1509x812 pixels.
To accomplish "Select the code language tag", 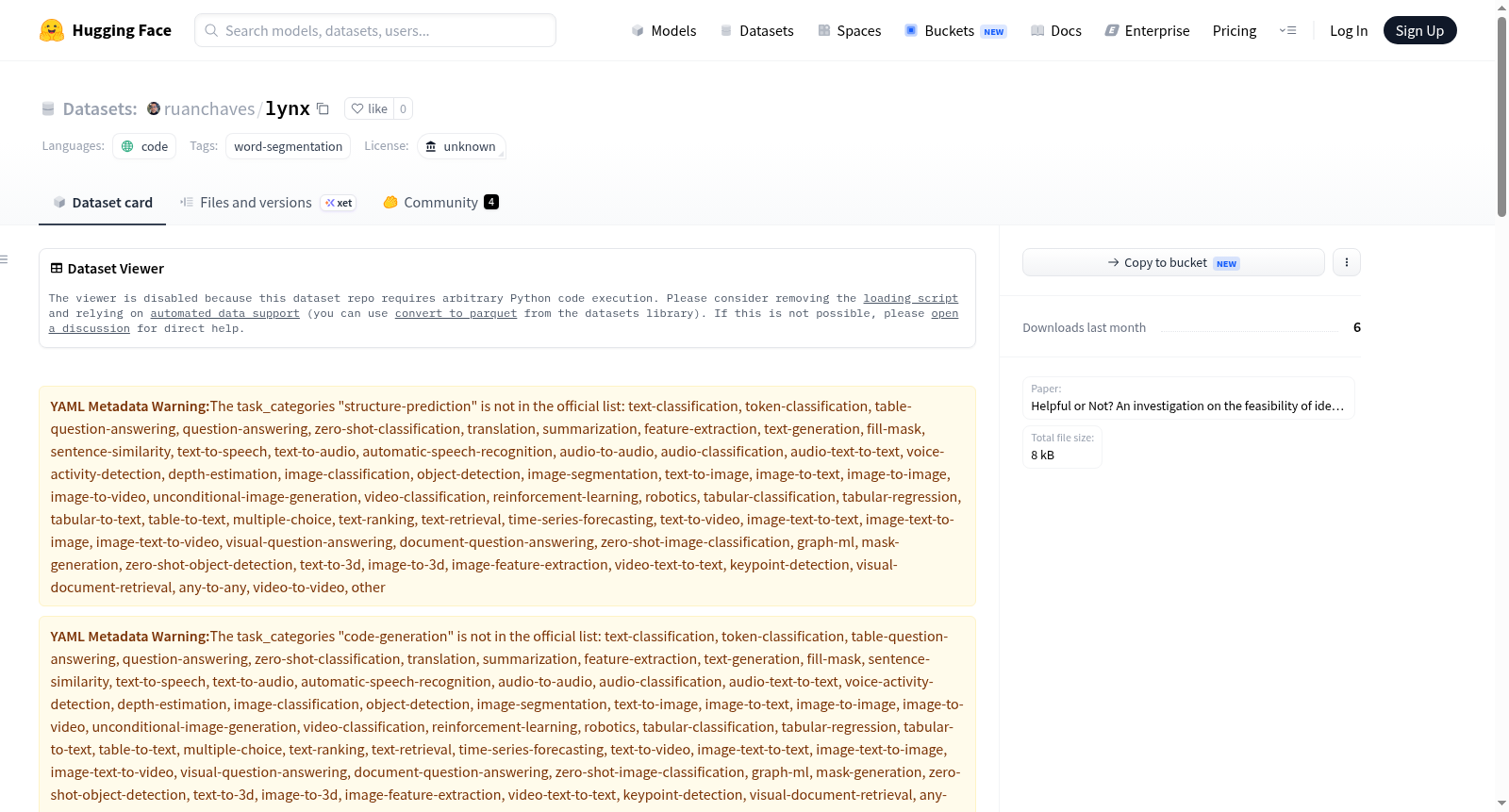I will click(144, 146).
